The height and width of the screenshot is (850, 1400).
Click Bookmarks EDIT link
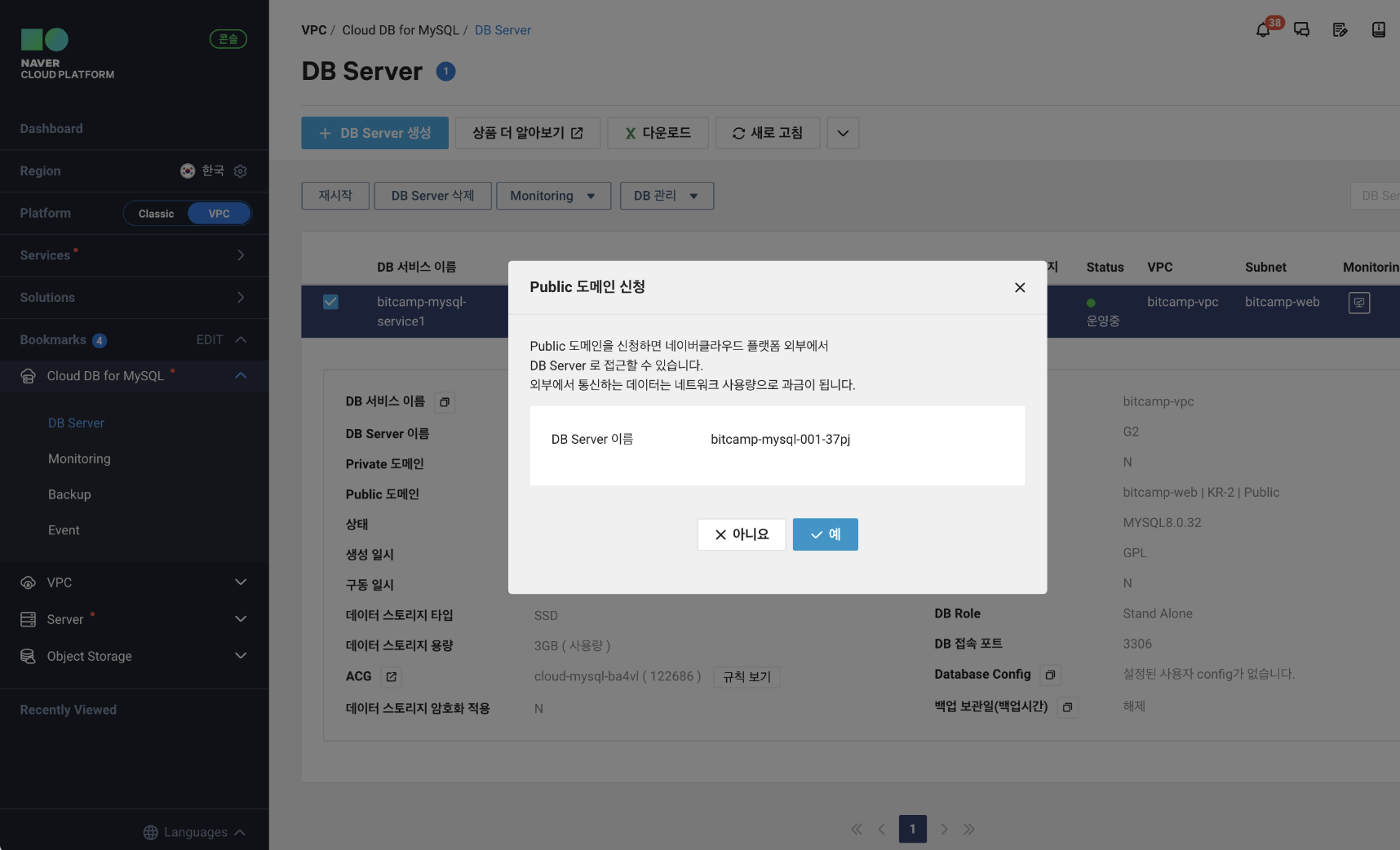pyautogui.click(x=210, y=340)
